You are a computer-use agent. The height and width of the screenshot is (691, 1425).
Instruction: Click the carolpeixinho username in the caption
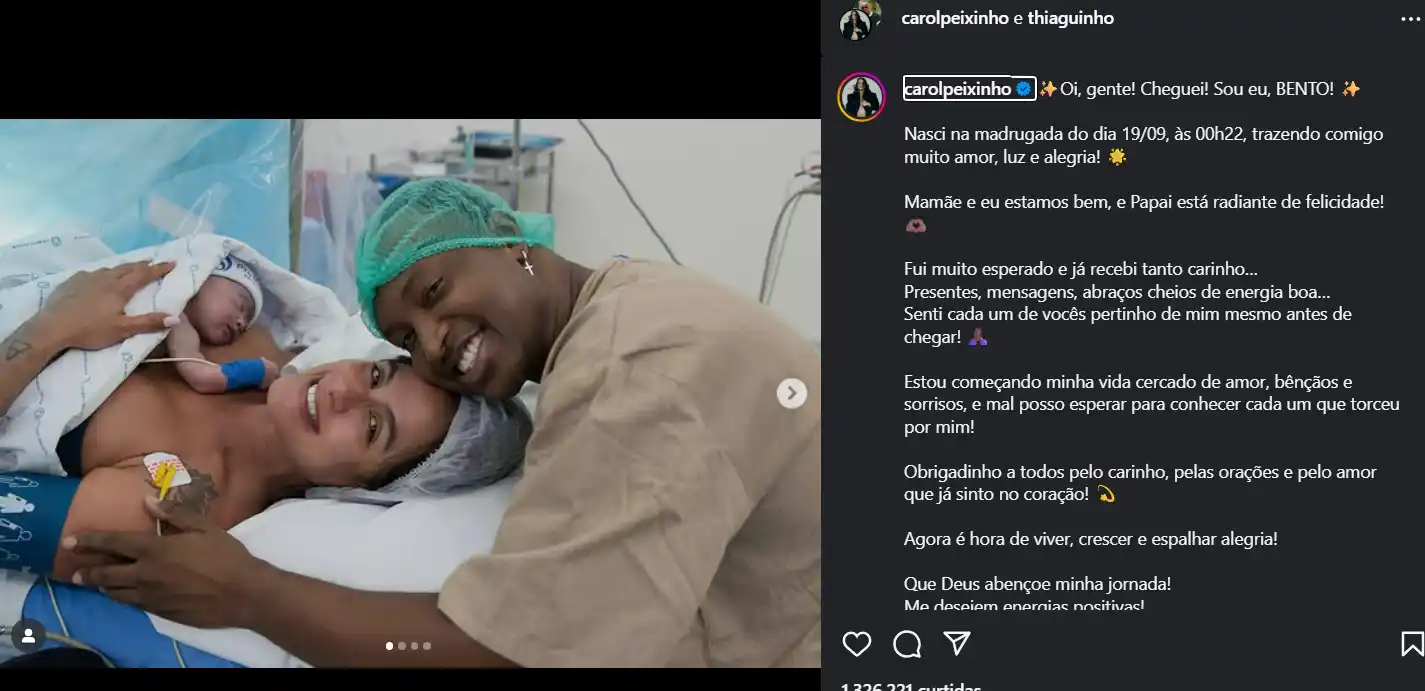[957, 89]
